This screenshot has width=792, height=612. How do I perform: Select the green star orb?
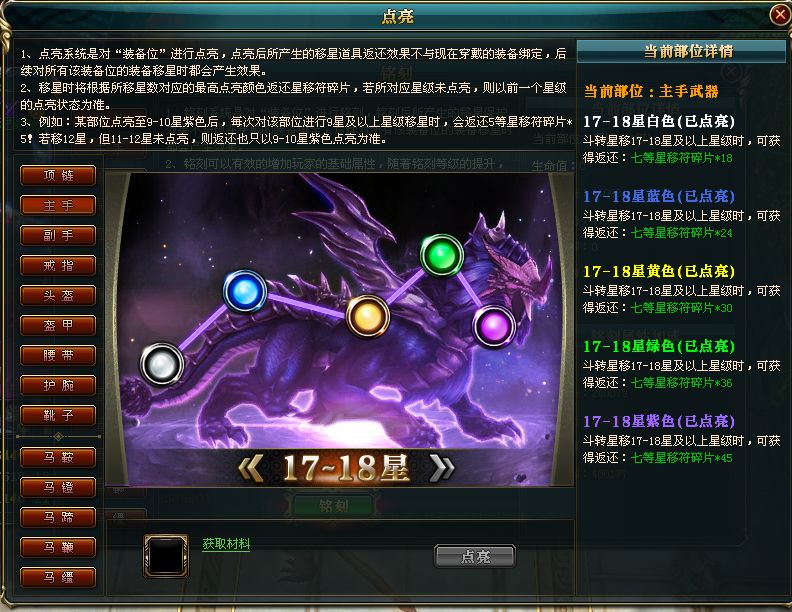(x=442, y=256)
